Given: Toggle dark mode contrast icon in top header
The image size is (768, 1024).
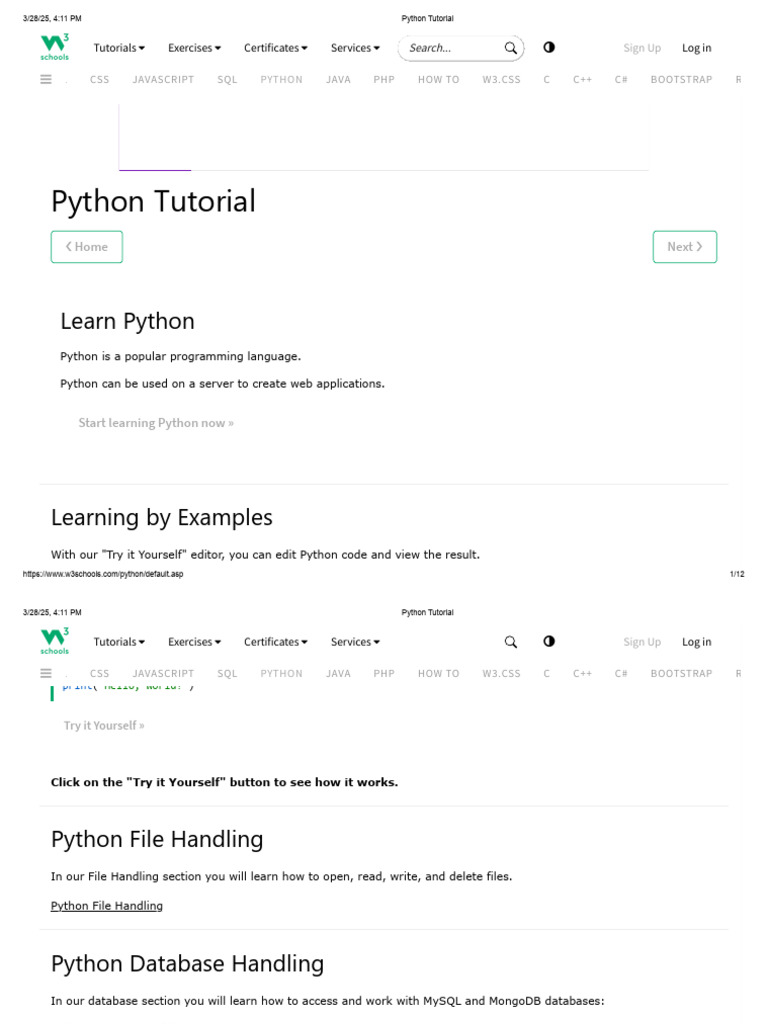Looking at the screenshot, I should pos(549,47).
